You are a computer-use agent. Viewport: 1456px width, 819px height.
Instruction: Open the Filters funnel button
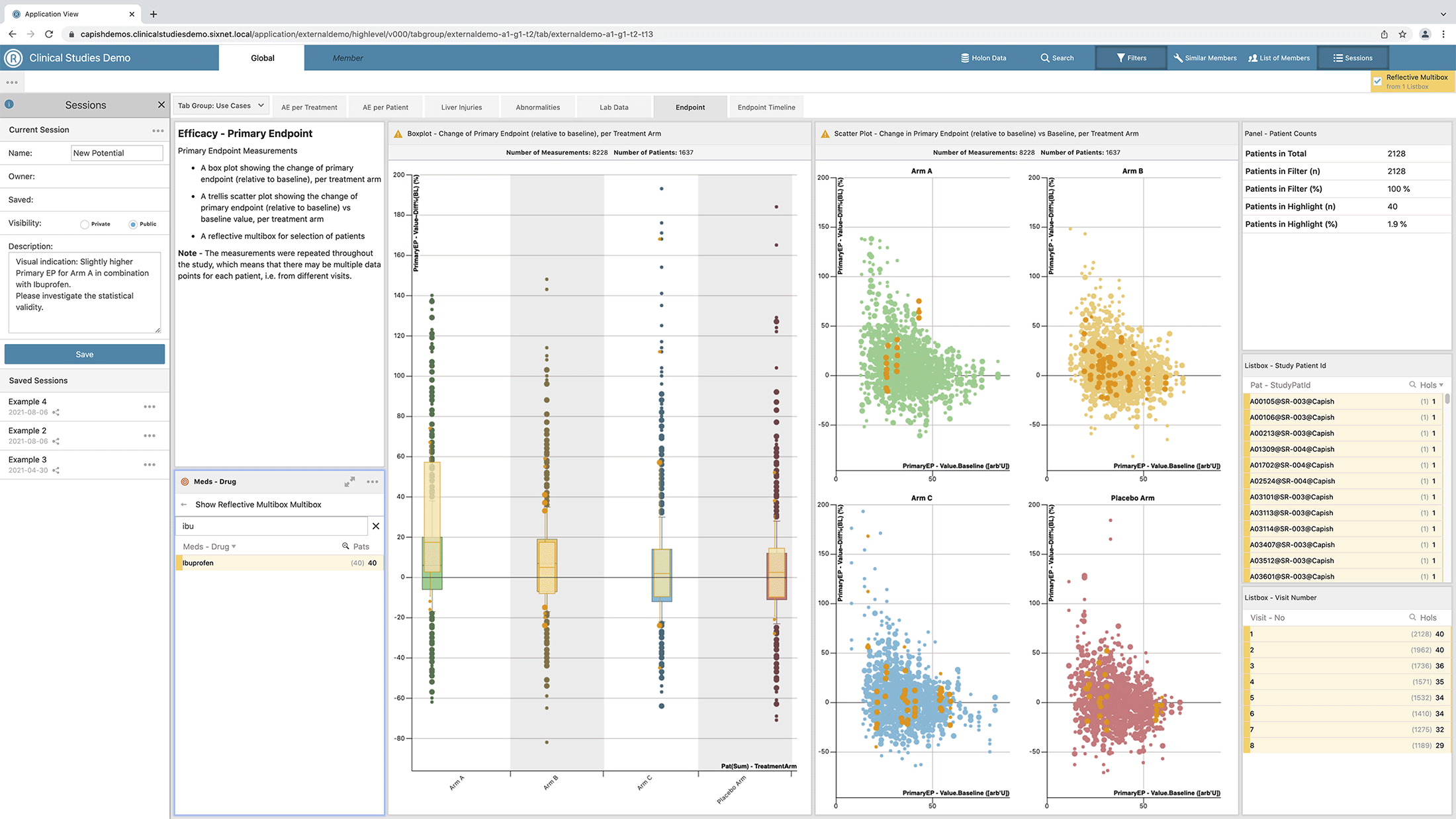pos(1120,58)
